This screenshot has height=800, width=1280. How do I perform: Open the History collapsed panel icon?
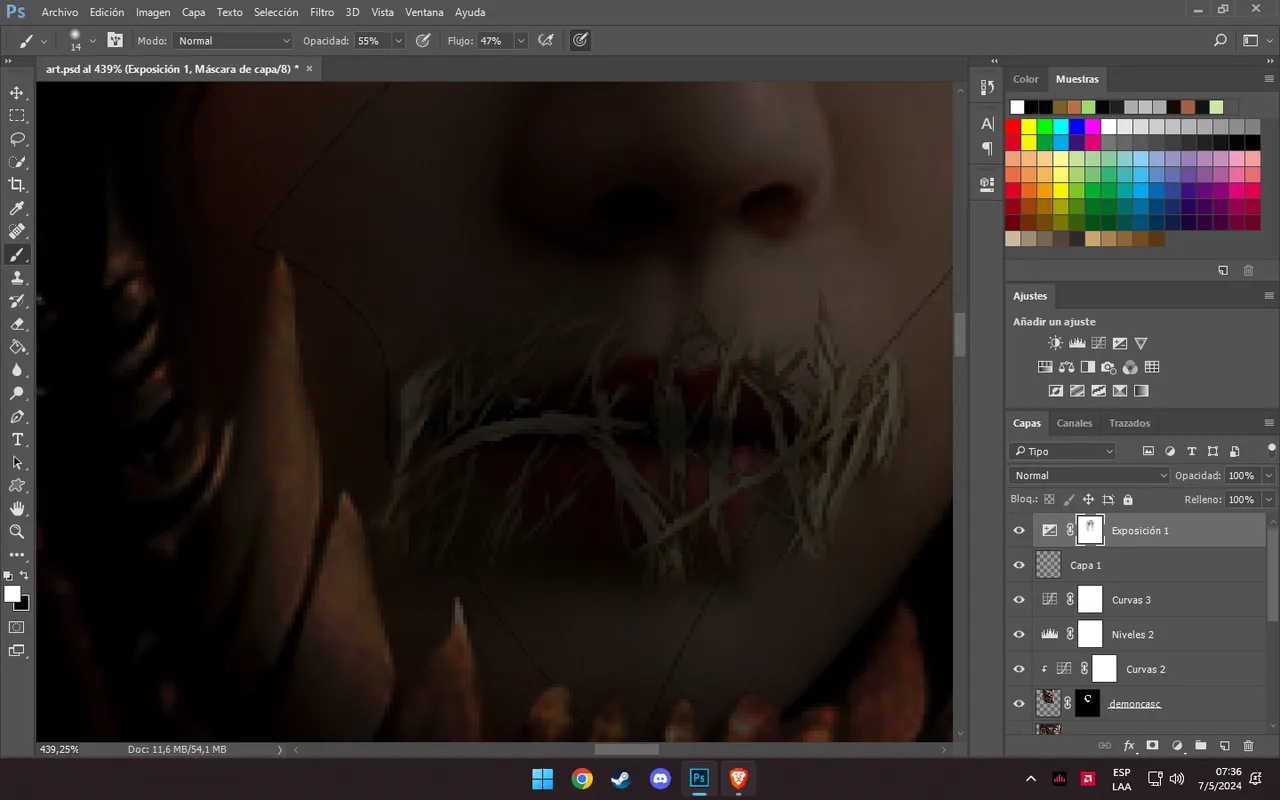click(x=987, y=88)
